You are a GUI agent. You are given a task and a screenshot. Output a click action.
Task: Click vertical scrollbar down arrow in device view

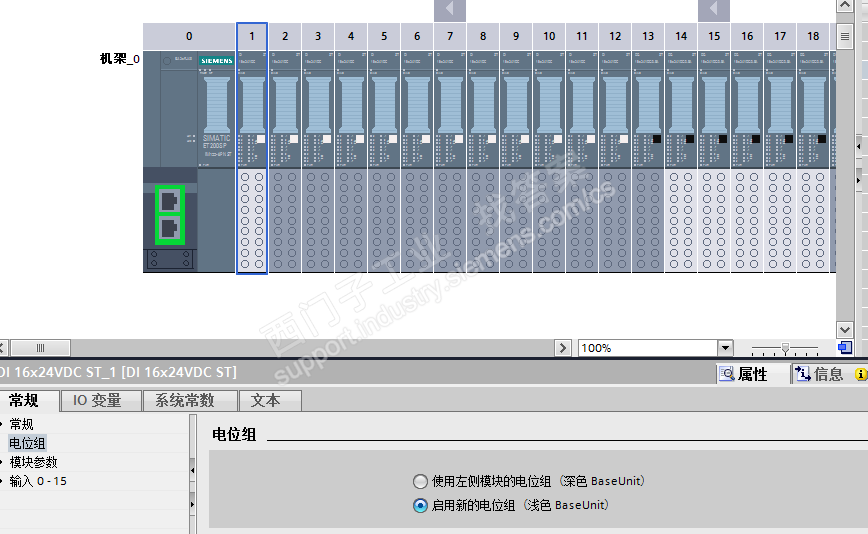[845, 330]
